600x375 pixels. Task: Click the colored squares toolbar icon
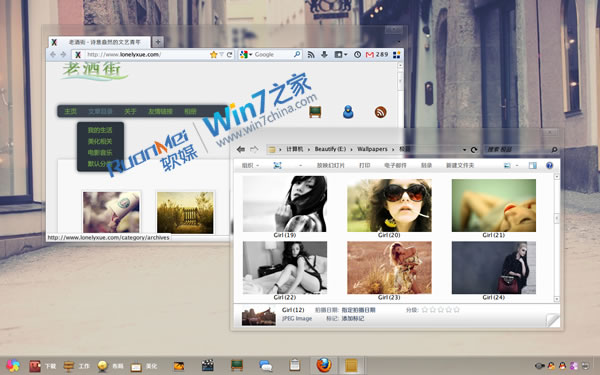coord(397,55)
